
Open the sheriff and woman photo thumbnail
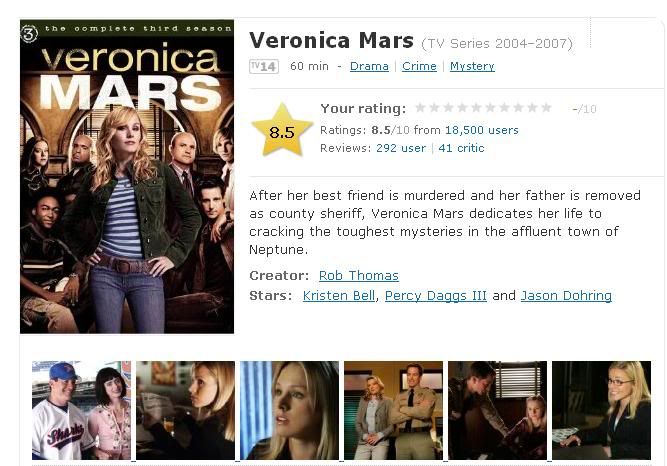(x=393, y=410)
